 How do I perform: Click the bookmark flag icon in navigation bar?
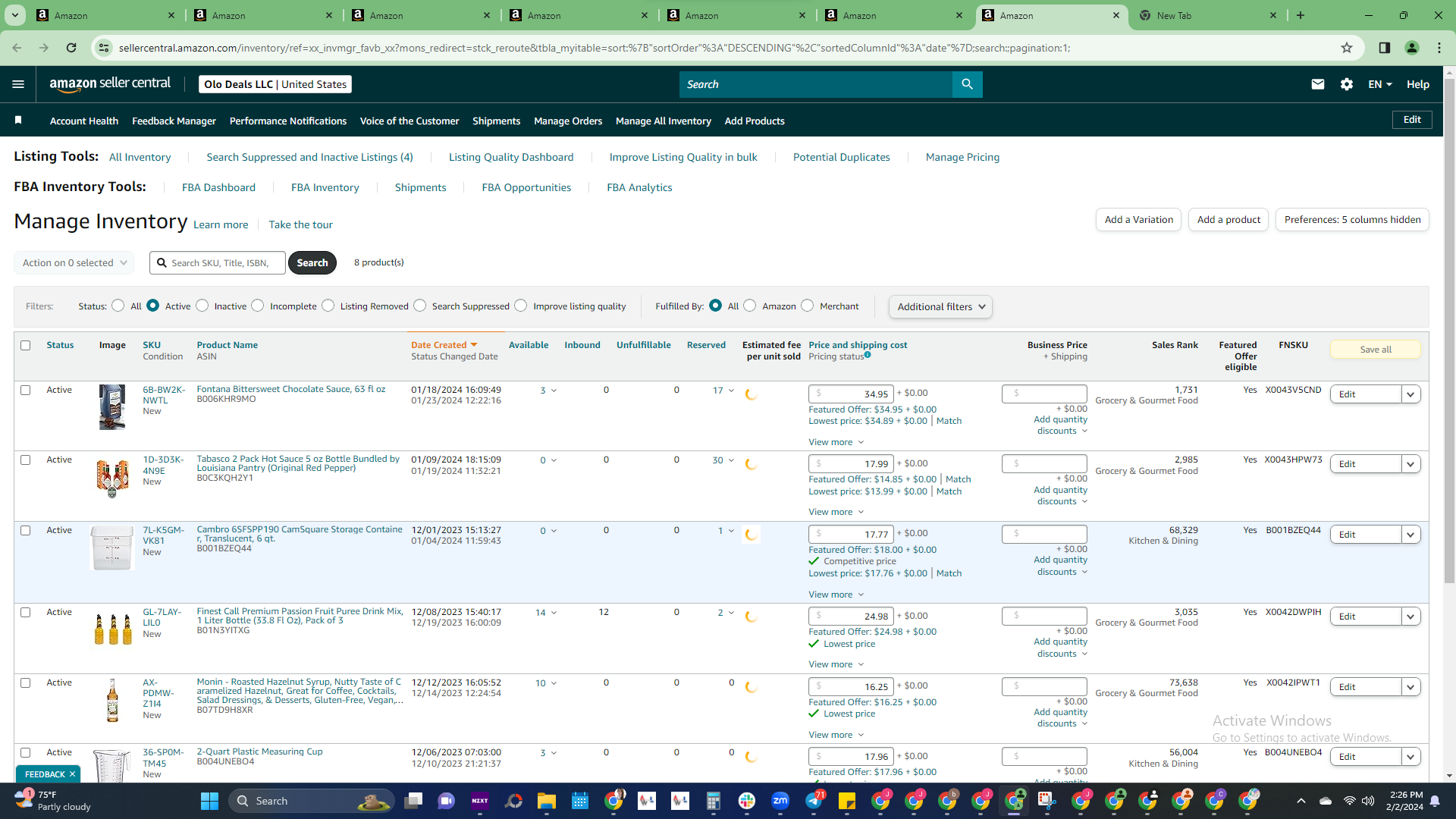(x=18, y=120)
